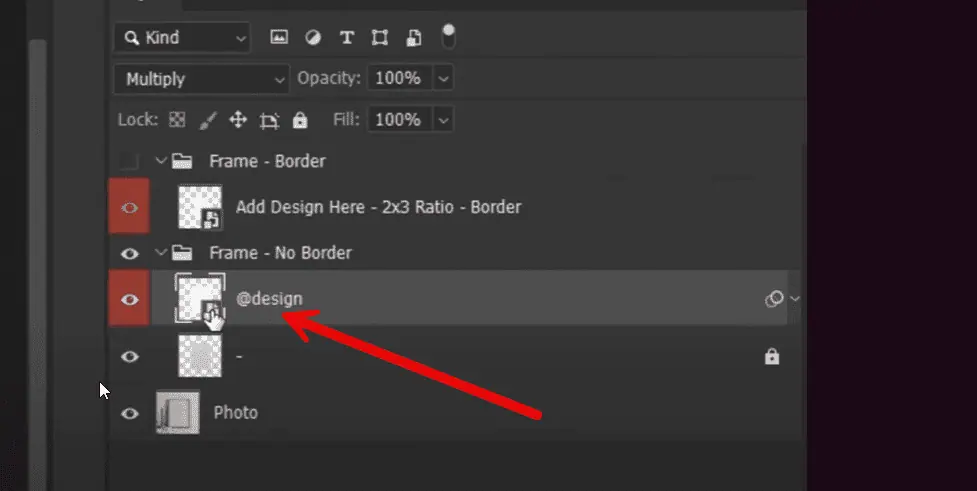
Task: Filter layers by pixel layers icon
Action: (x=279, y=38)
